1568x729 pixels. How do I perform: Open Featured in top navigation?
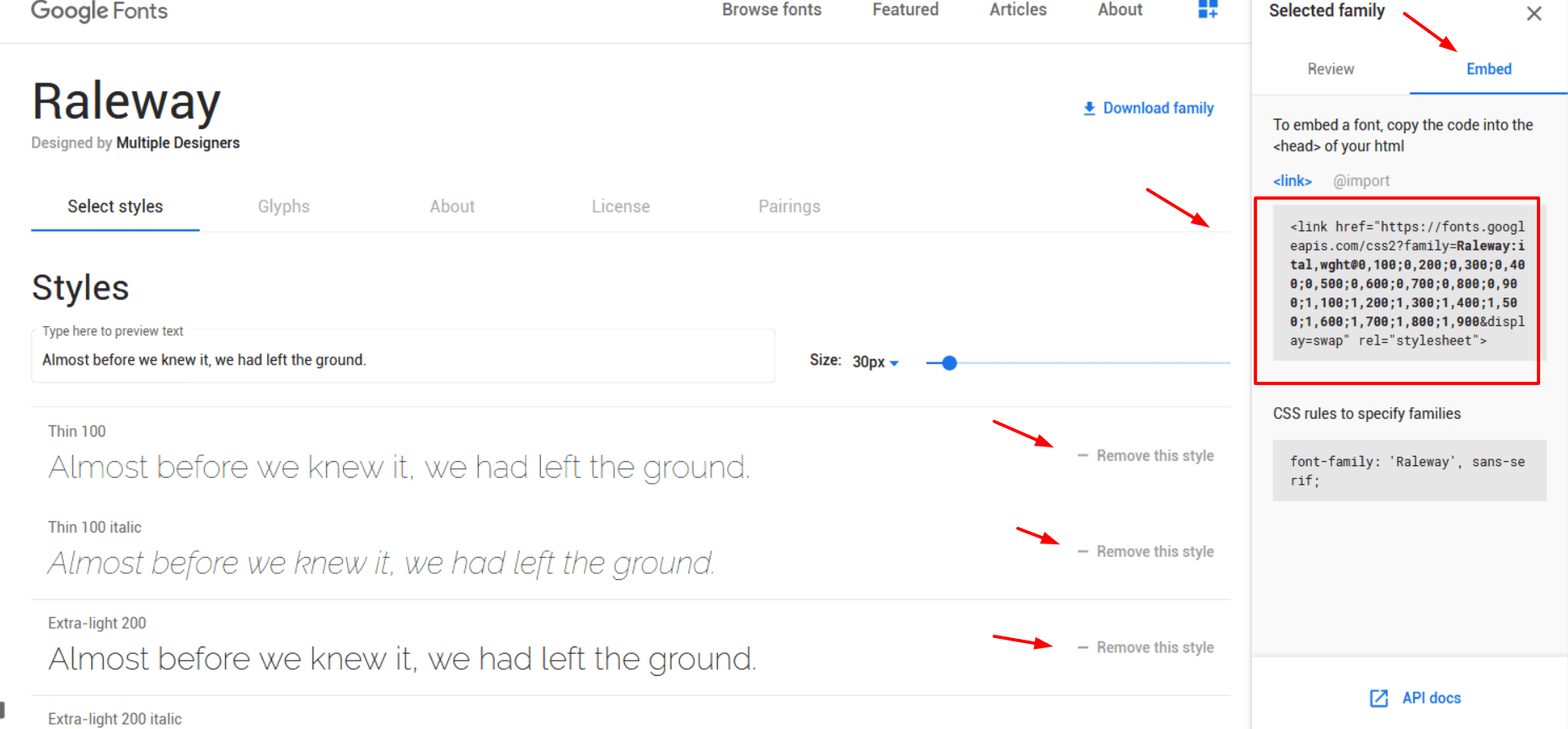point(906,10)
